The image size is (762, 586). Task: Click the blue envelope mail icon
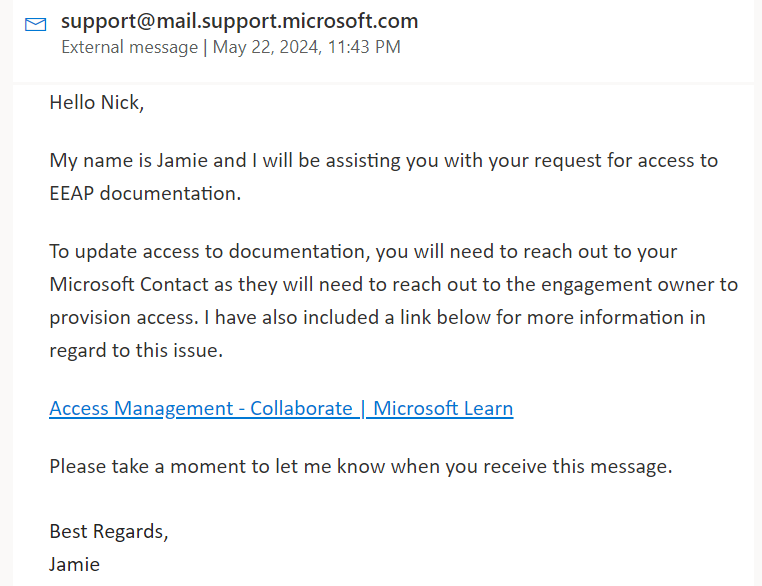[35, 24]
